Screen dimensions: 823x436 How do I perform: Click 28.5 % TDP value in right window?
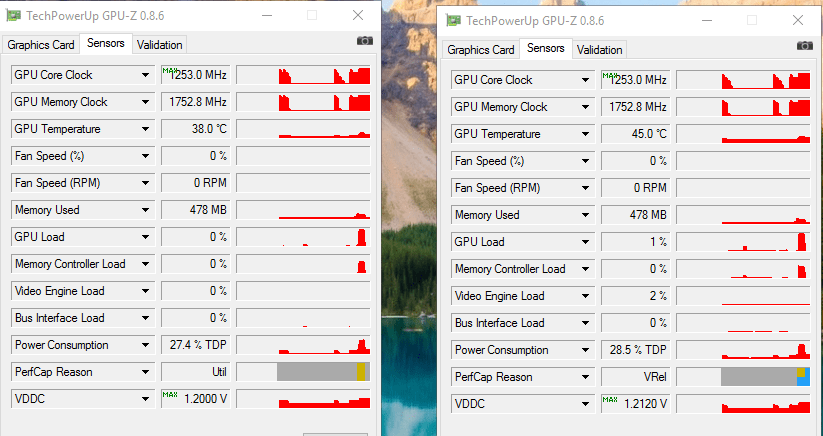[636, 350]
